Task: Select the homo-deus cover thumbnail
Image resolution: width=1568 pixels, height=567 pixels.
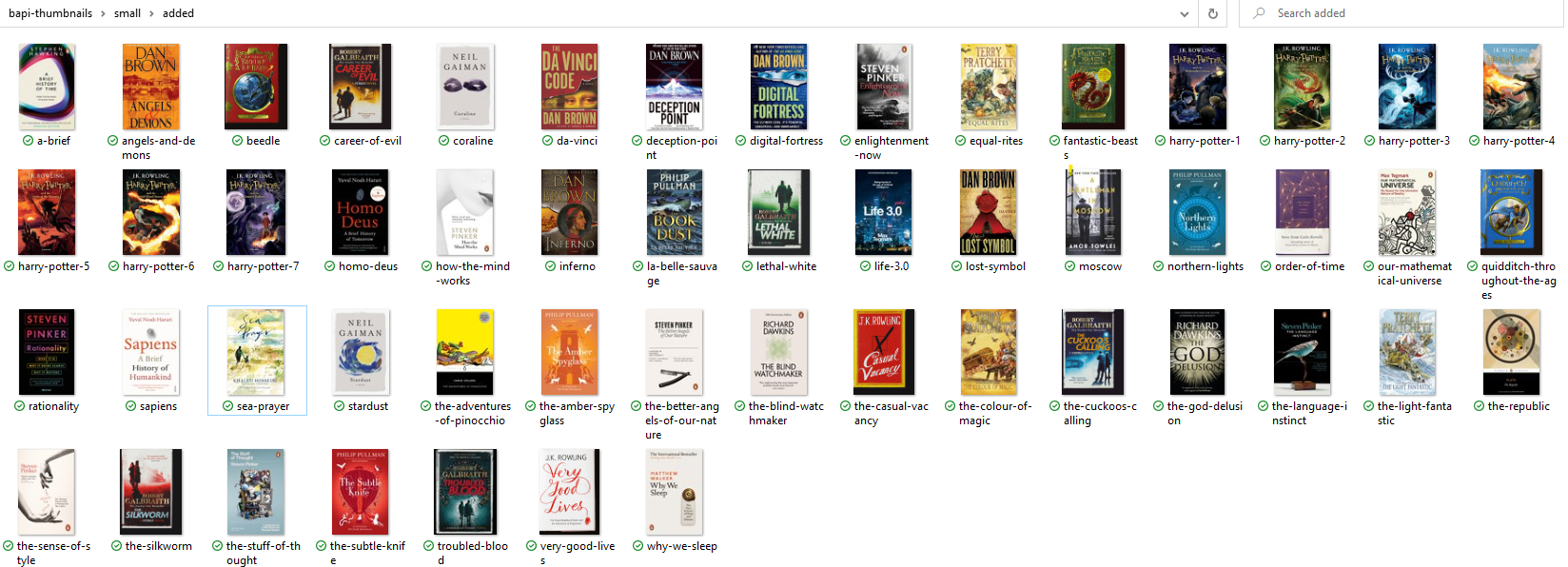Action: pos(361,212)
